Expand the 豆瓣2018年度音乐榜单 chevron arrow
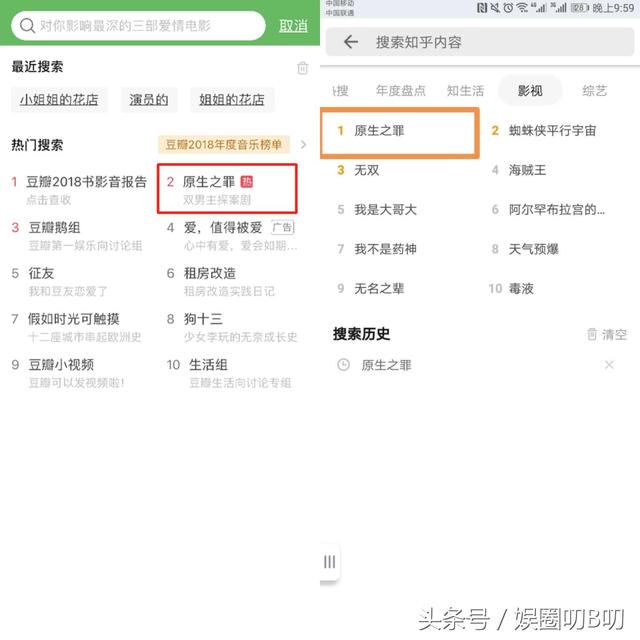Viewport: 640px width, 640px height. coord(303,144)
